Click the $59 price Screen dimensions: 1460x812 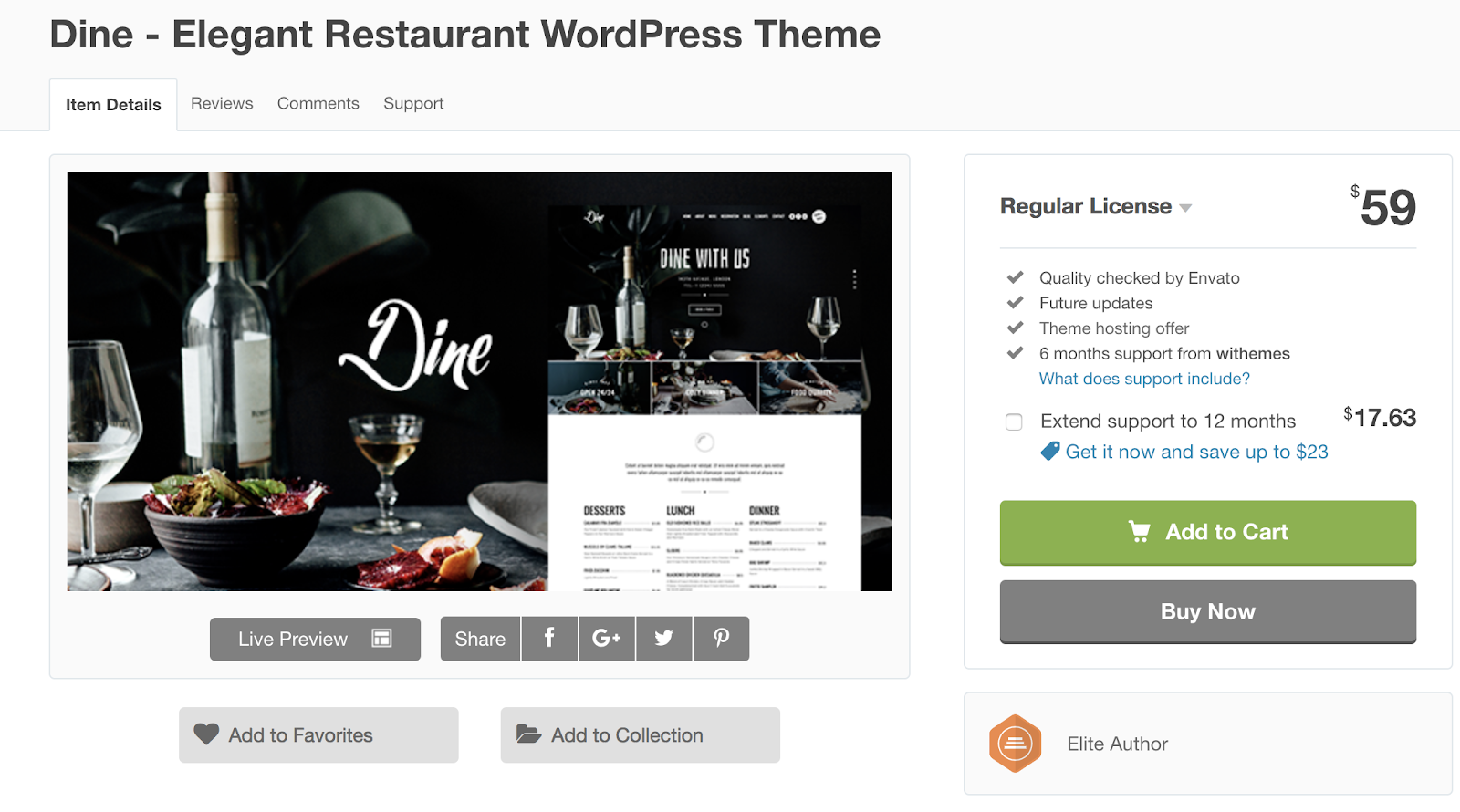click(x=1383, y=207)
